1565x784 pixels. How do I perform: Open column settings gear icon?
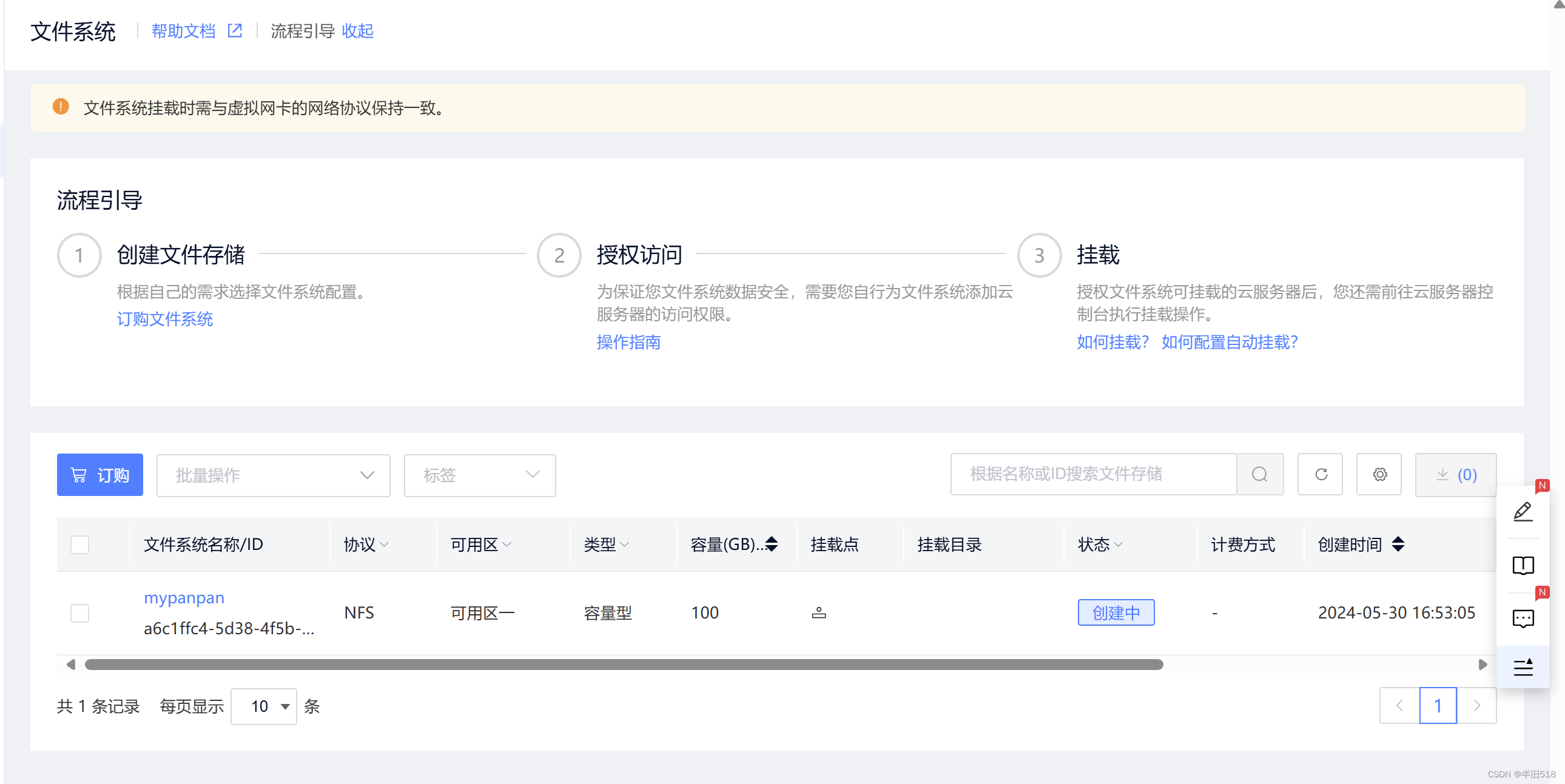(x=1379, y=474)
